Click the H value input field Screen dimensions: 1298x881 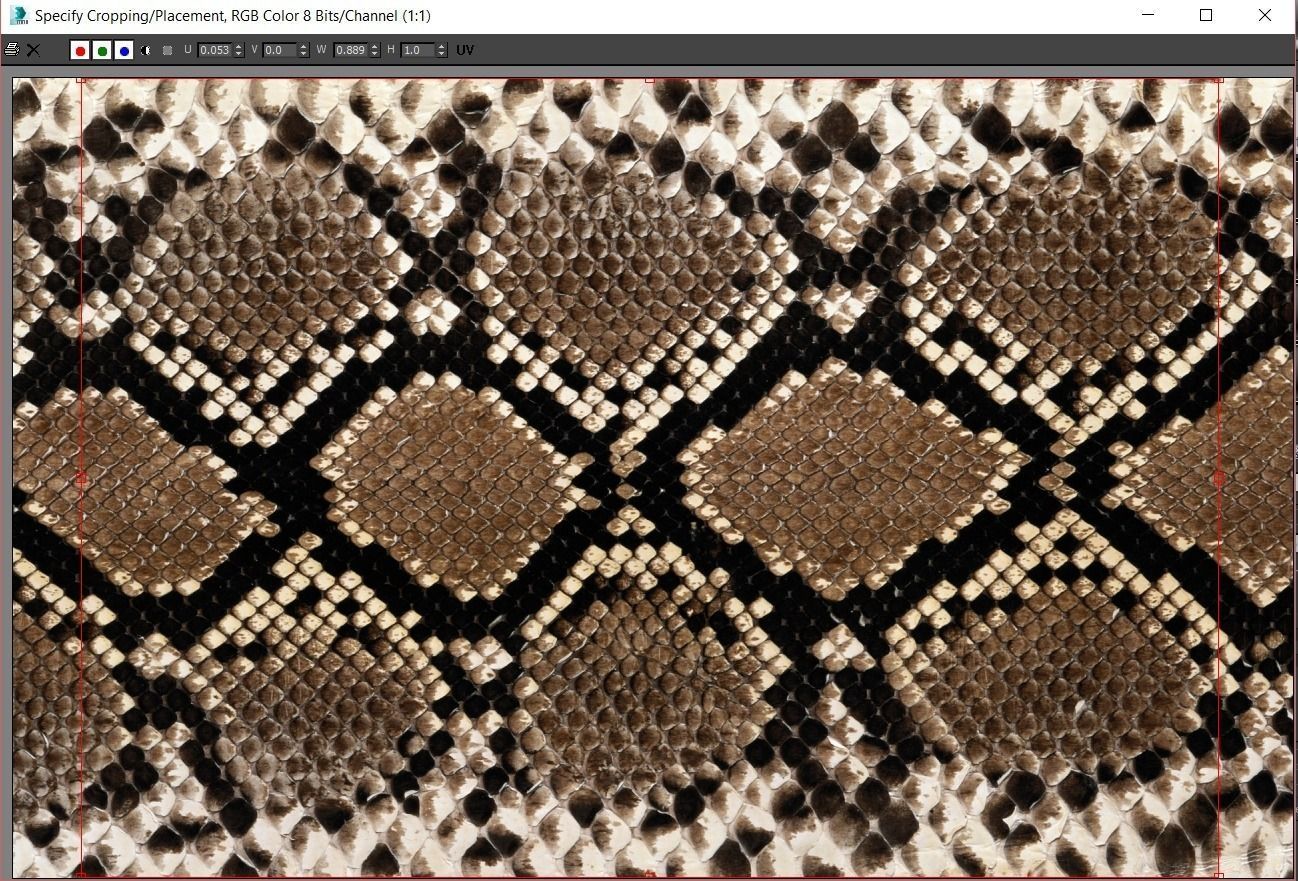click(418, 50)
